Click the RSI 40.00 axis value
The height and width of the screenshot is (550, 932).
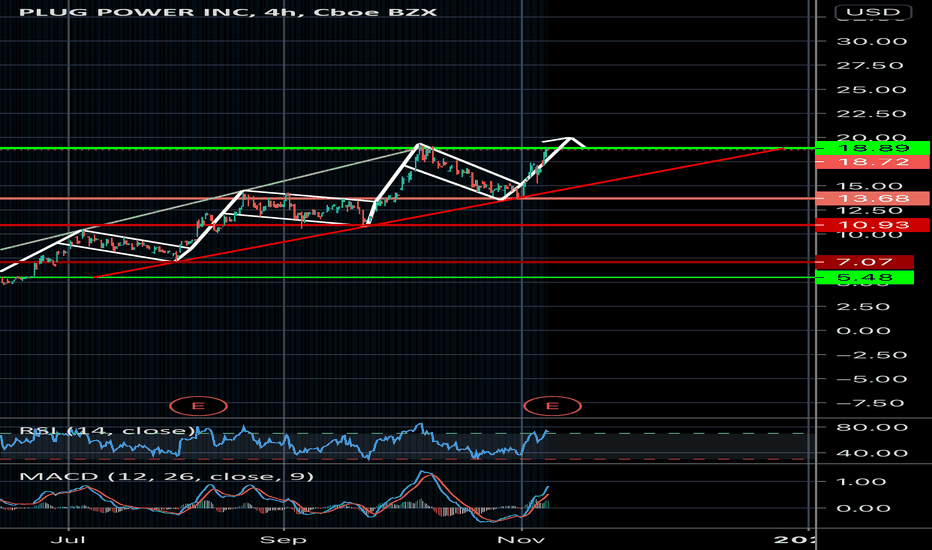click(x=872, y=452)
